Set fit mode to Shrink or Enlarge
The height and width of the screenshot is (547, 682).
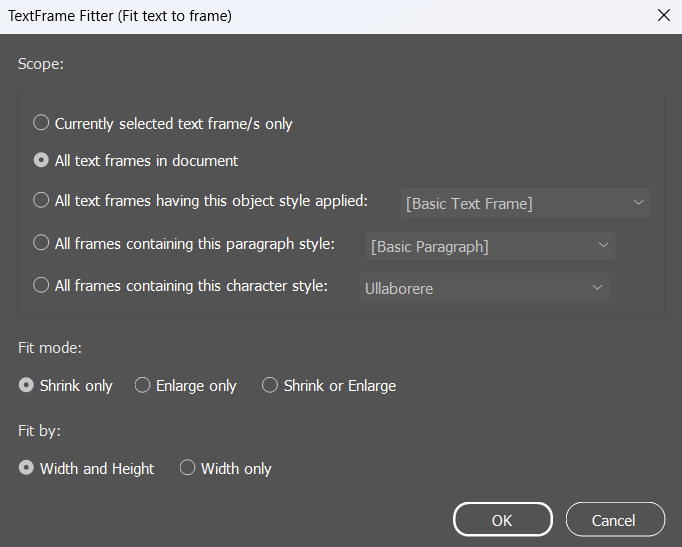pos(269,385)
